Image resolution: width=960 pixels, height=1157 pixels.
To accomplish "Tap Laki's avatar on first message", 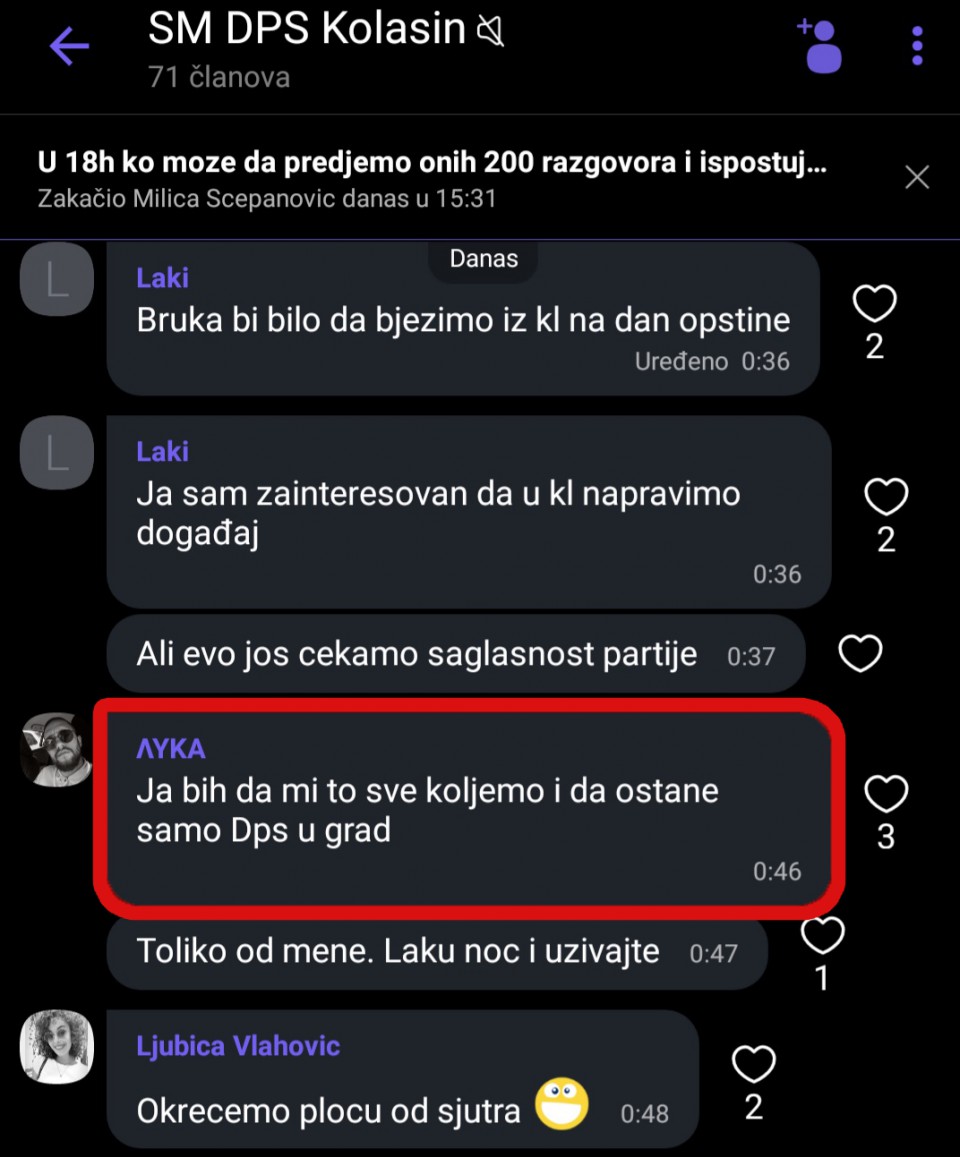I will (x=56, y=279).
